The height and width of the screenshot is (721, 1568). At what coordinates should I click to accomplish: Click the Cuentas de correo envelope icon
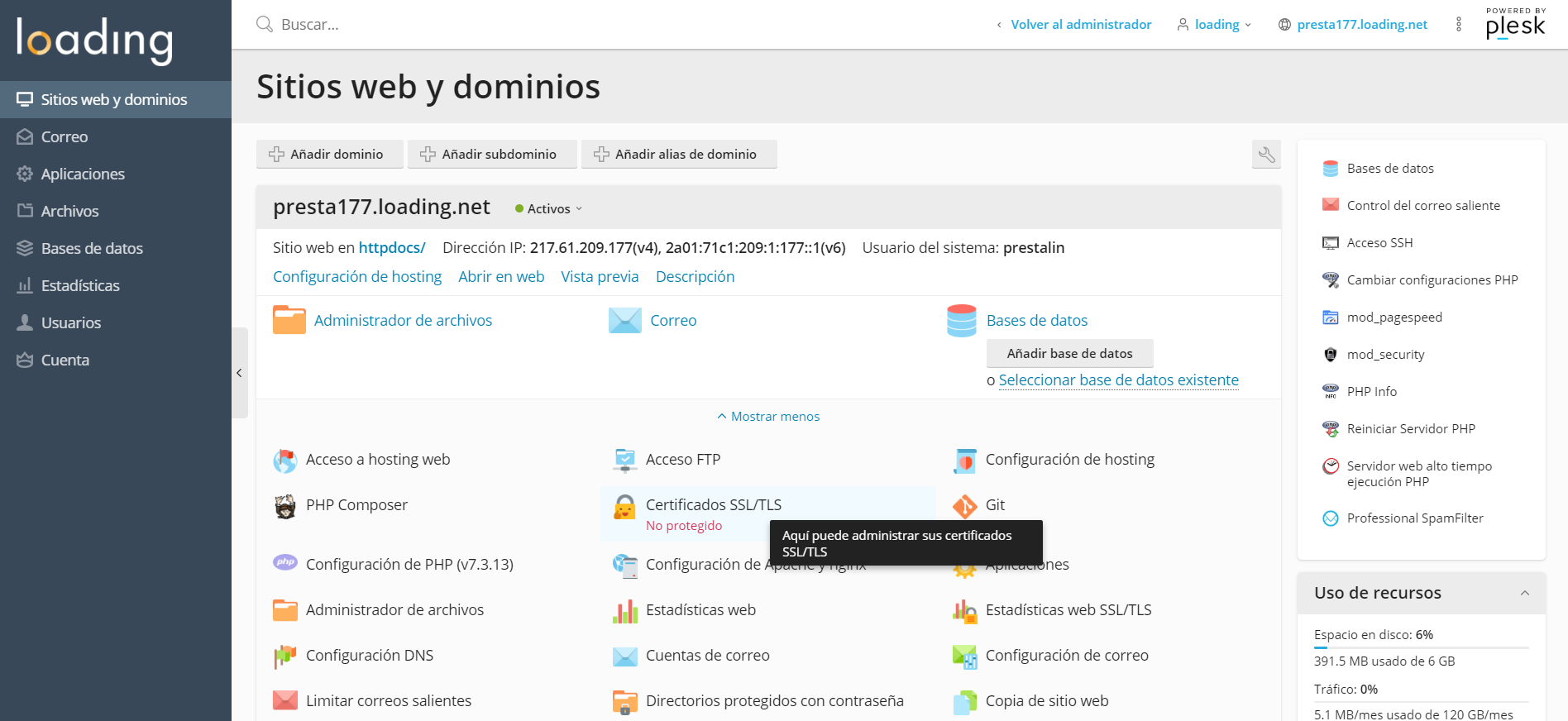tap(625, 657)
